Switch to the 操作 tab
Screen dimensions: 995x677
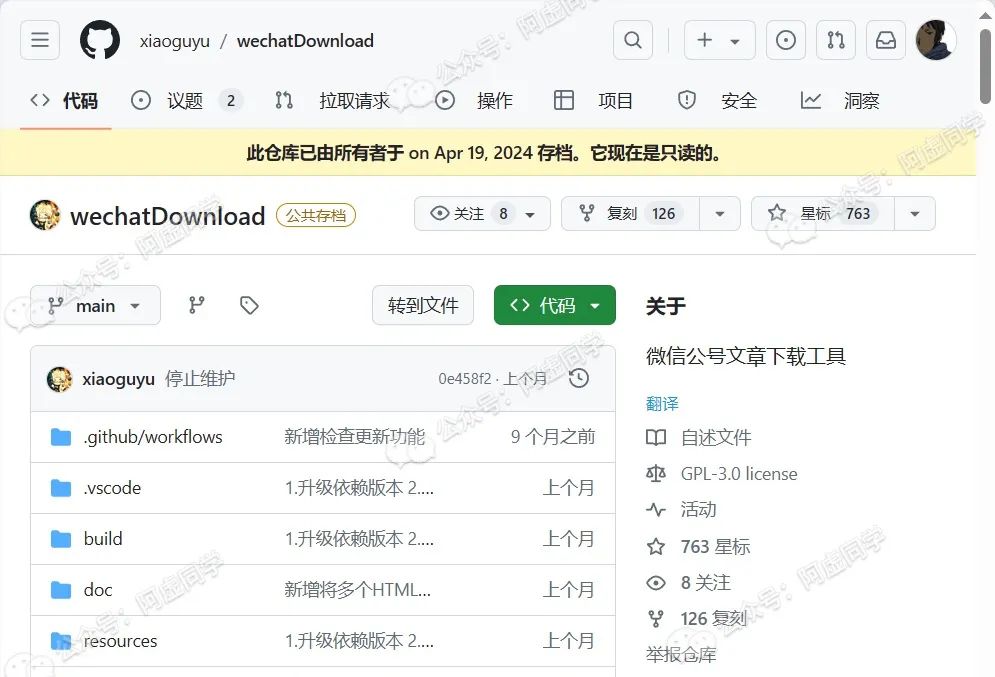point(475,100)
